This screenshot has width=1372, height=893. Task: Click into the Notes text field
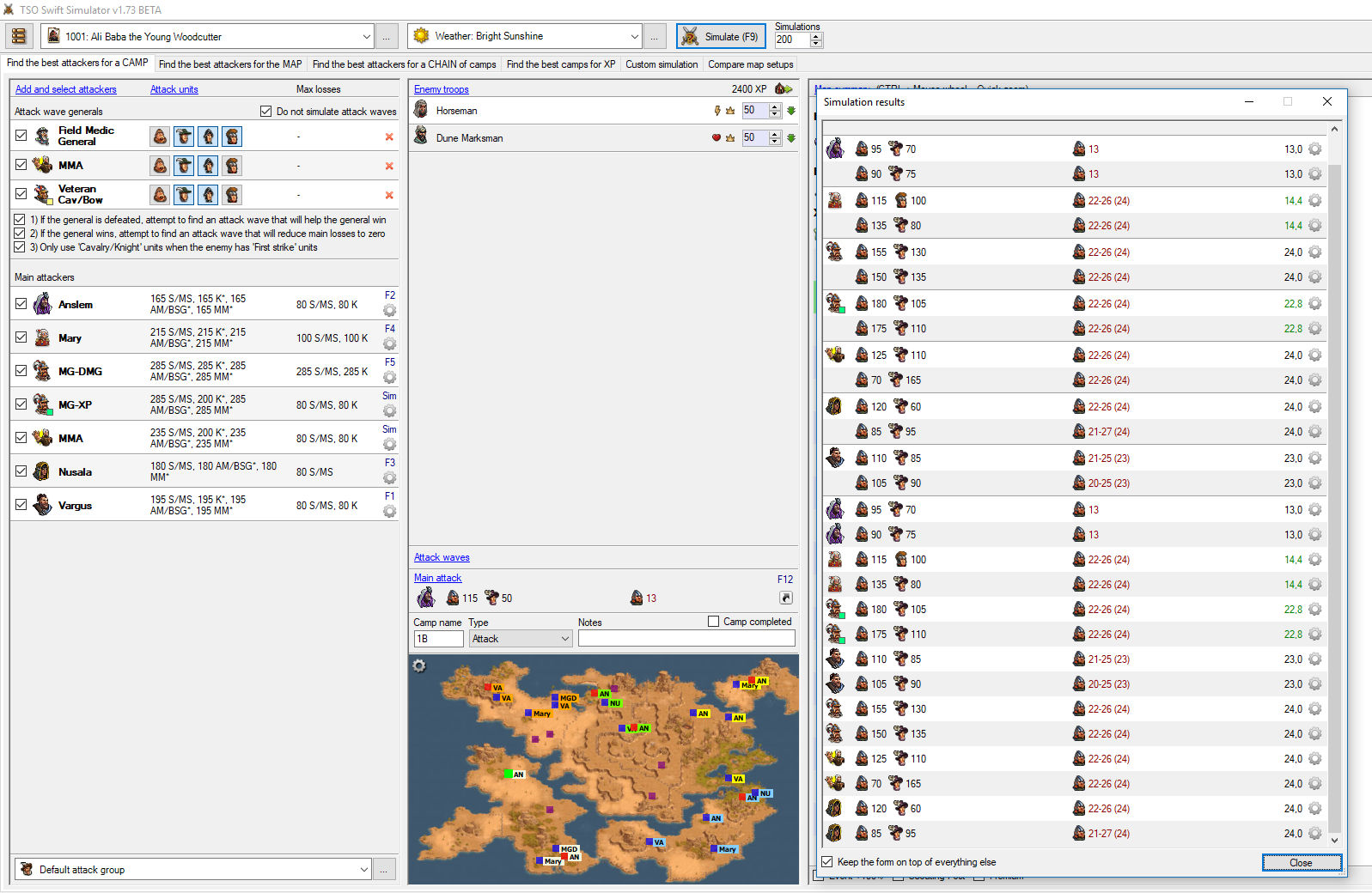(x=686, y=639)
